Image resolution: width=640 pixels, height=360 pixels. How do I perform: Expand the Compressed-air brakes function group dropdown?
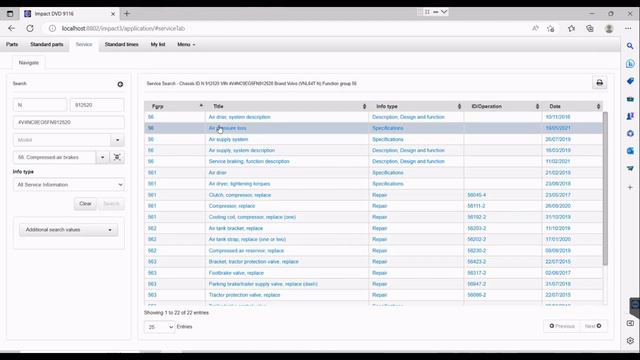[x=102, y=157]
